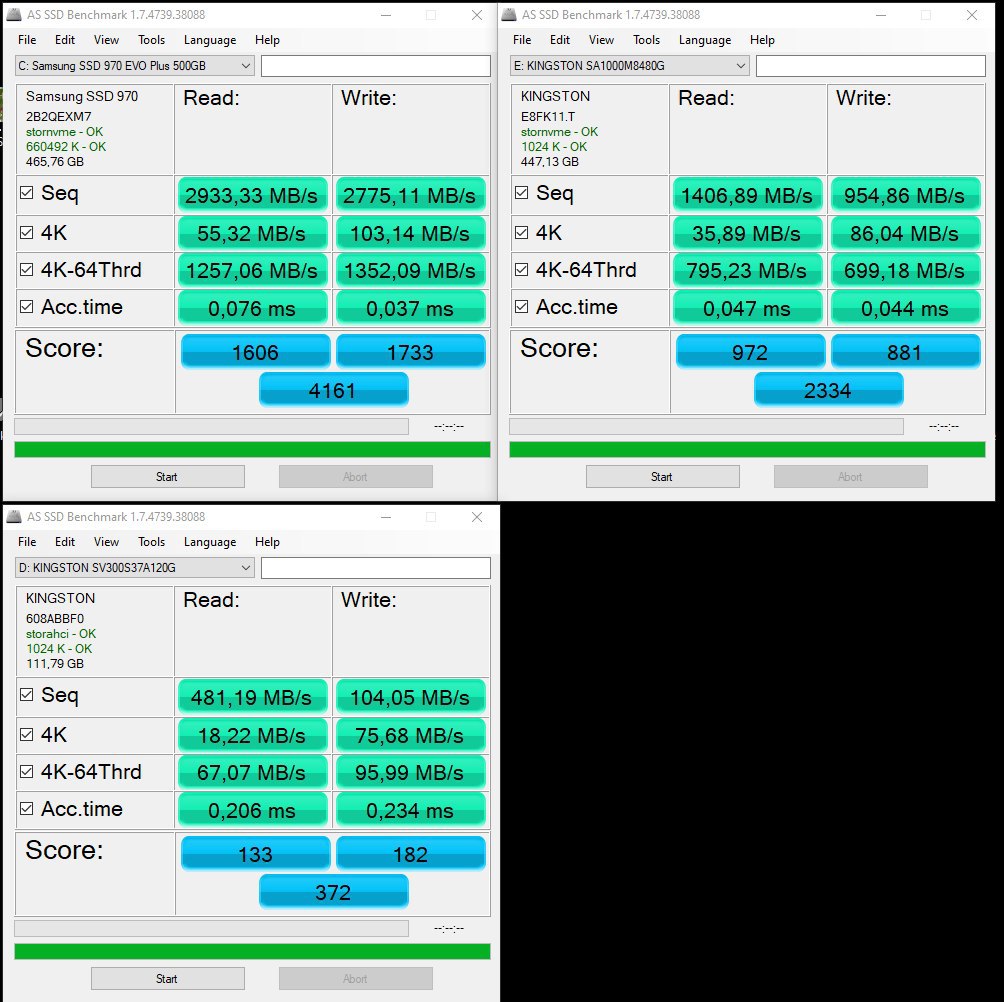Open File menu in Samsung SSD window
The width and height of the screenshot is (1004, 1002).
pos(27,40)
